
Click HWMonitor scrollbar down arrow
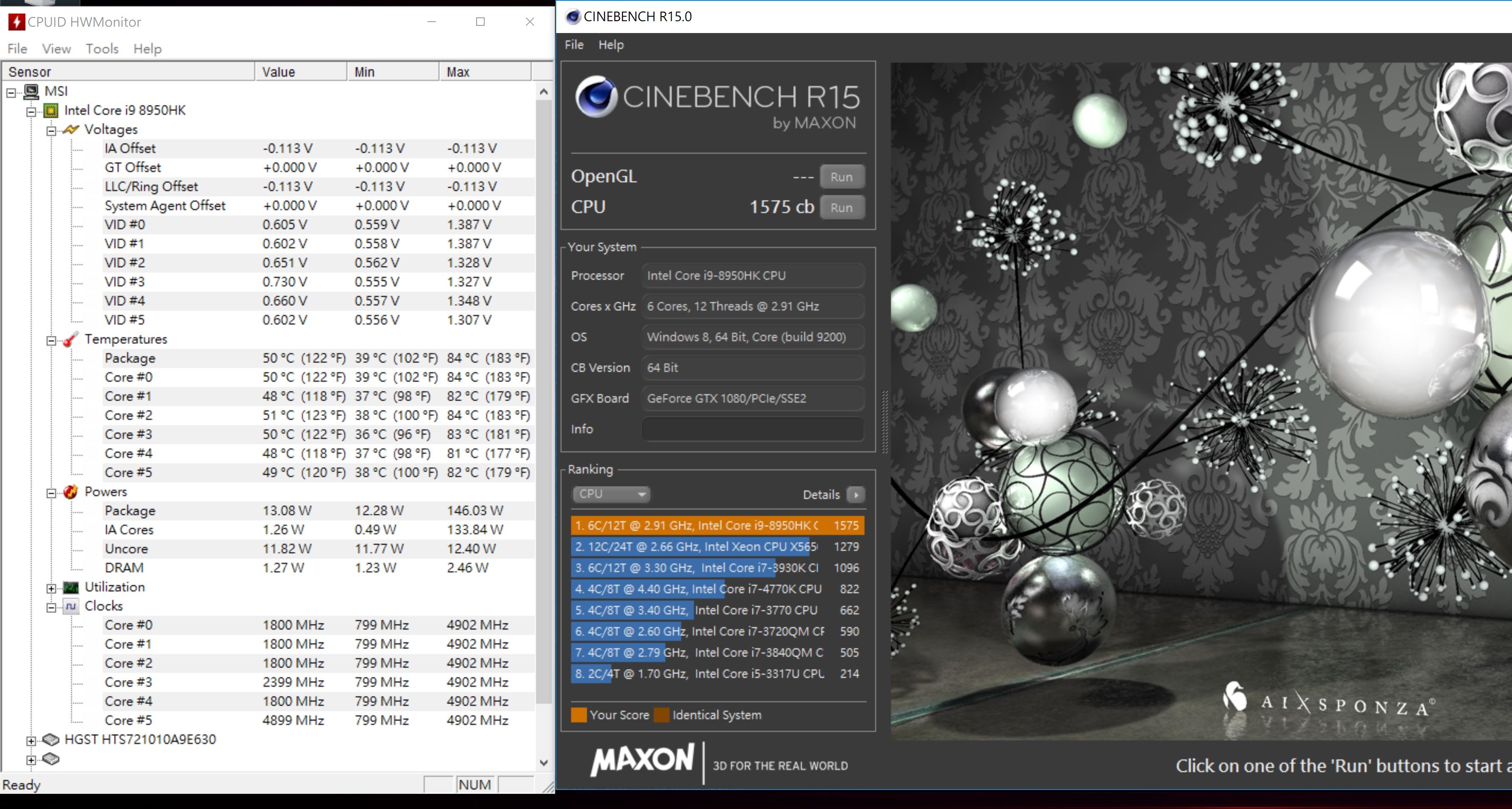click(544, 763)
